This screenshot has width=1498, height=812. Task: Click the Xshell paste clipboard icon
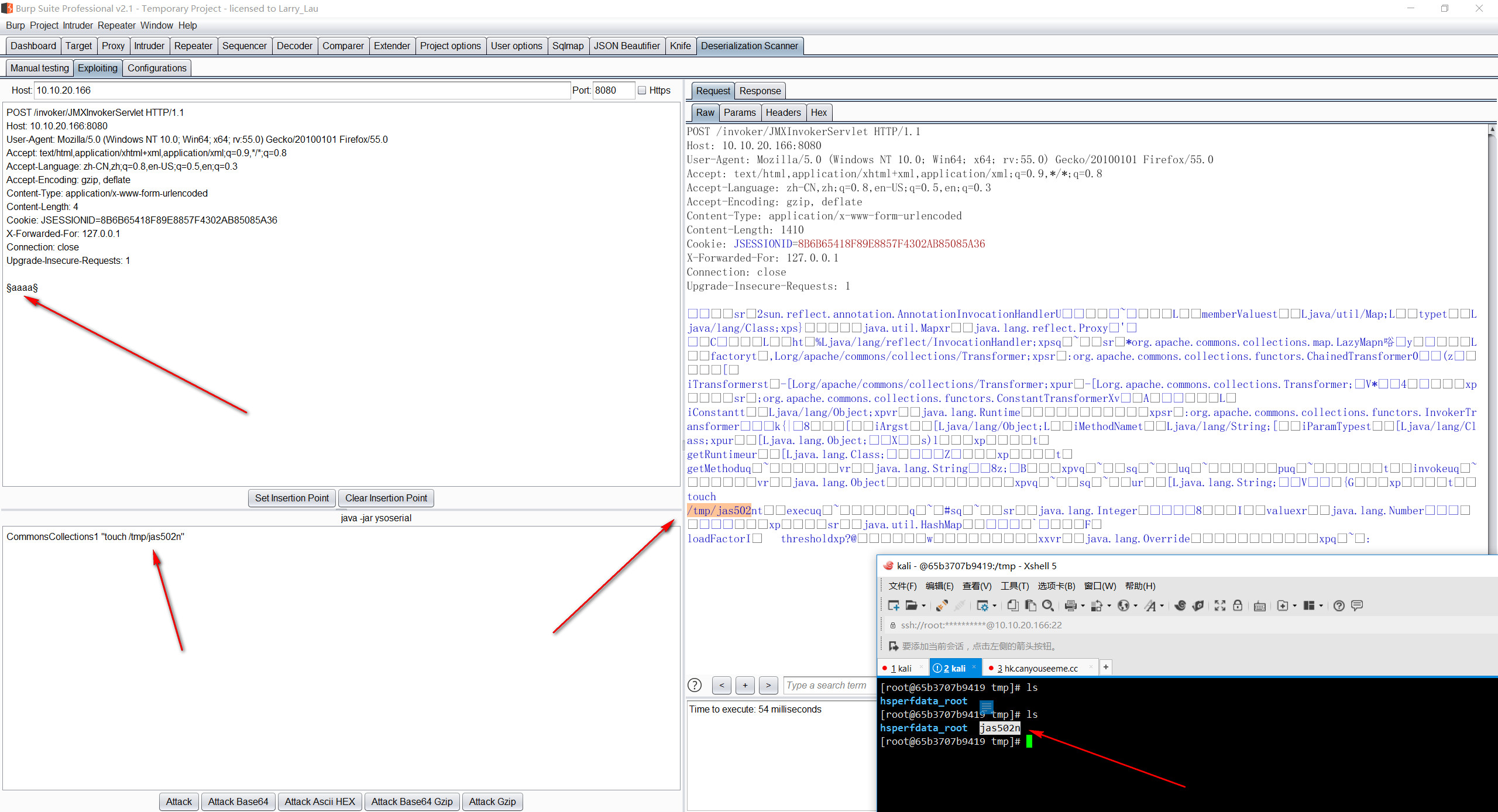[1030, 605]
